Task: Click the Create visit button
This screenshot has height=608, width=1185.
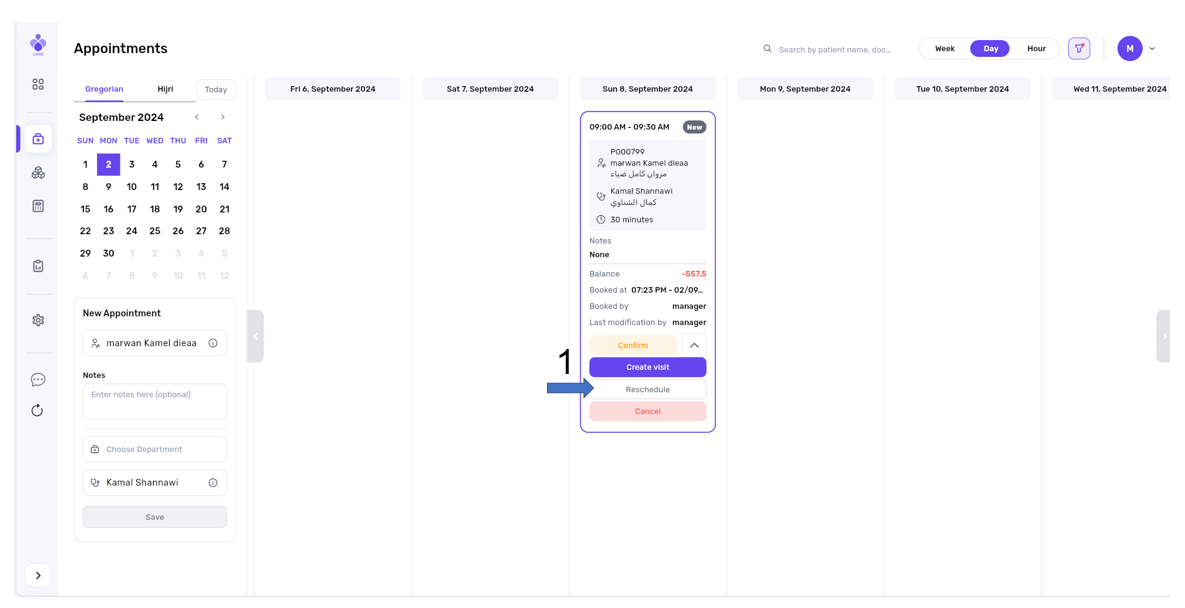Action: [648, 367]
